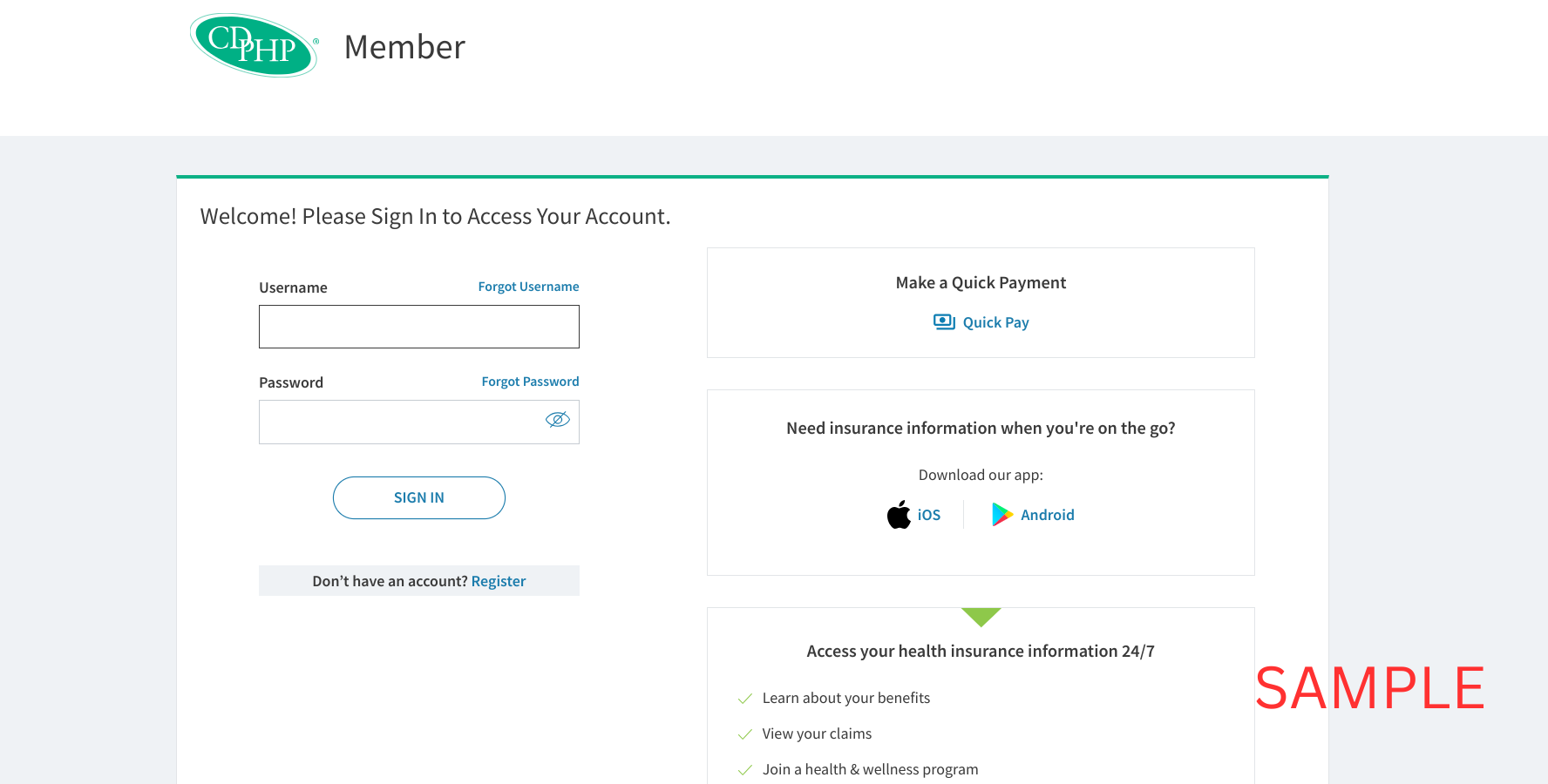
Task: Click checkmark beside Join a health & wellness program
Action: coord(745,770)
